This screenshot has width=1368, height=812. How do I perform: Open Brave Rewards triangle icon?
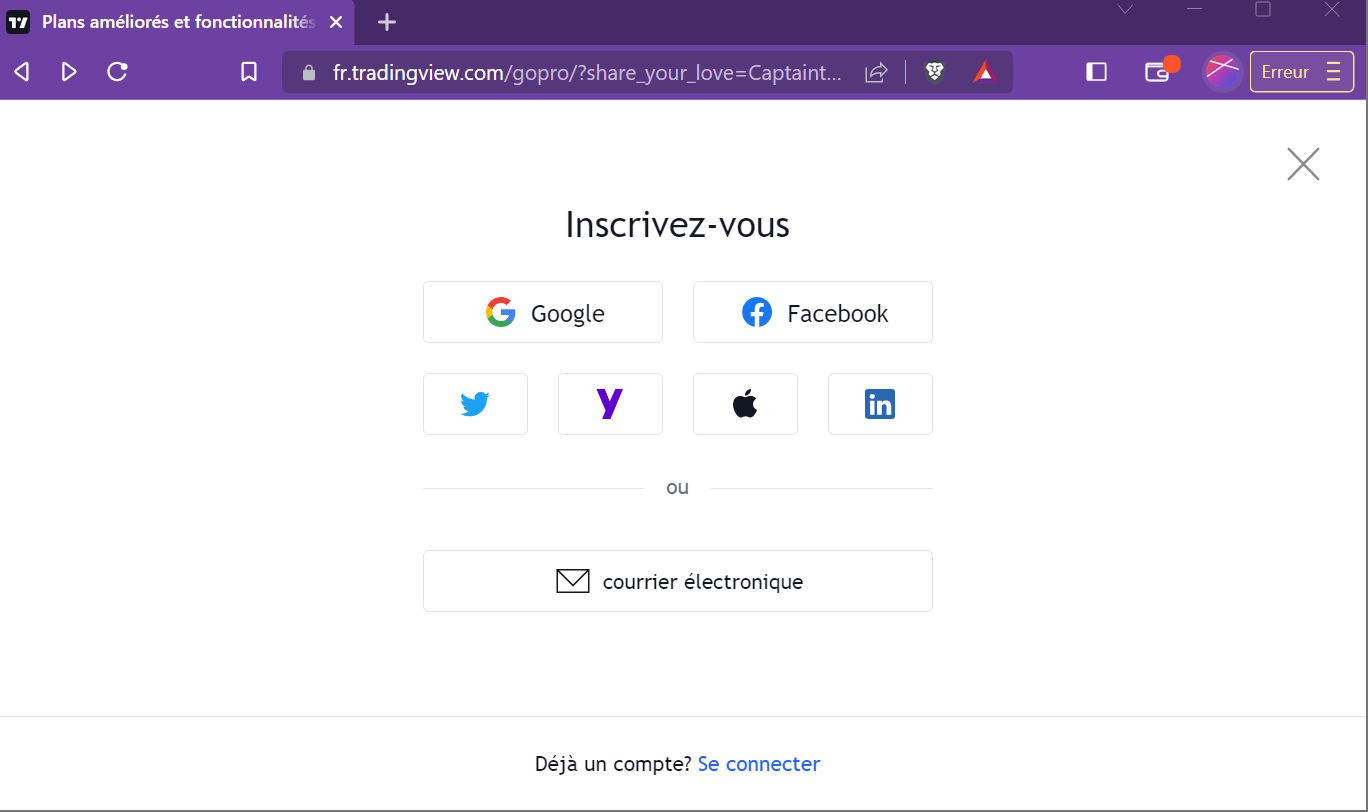(x=984, y=72)
